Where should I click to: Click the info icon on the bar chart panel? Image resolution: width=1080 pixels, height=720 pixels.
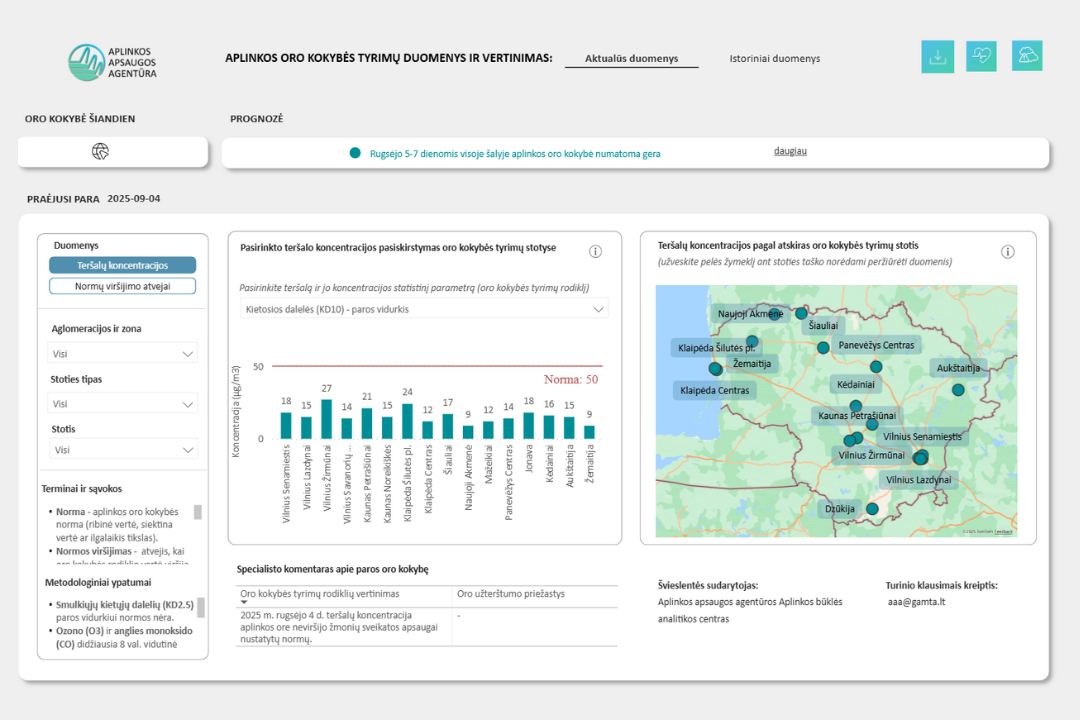click(x=595, y=252)
